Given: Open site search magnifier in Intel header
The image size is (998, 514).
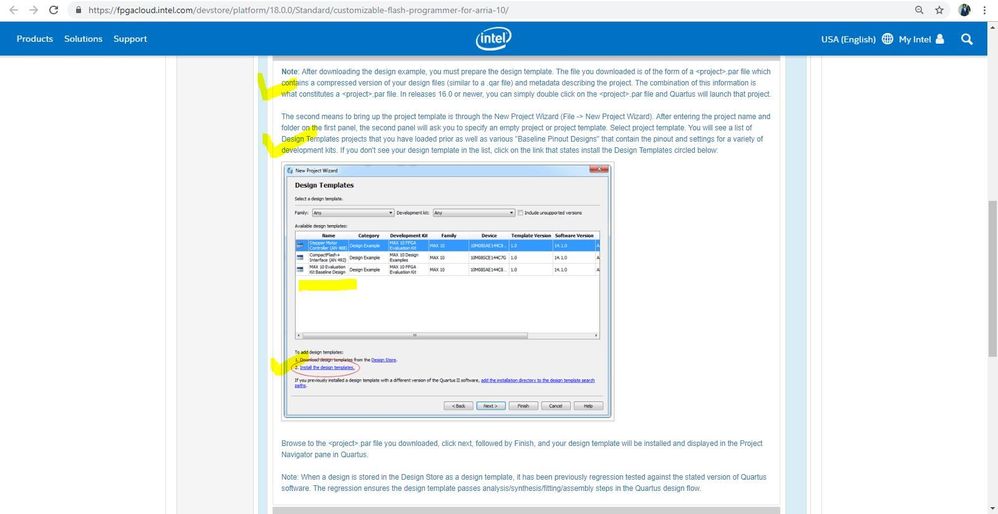Looking at the screenshot, I should [x=967, y=39].
